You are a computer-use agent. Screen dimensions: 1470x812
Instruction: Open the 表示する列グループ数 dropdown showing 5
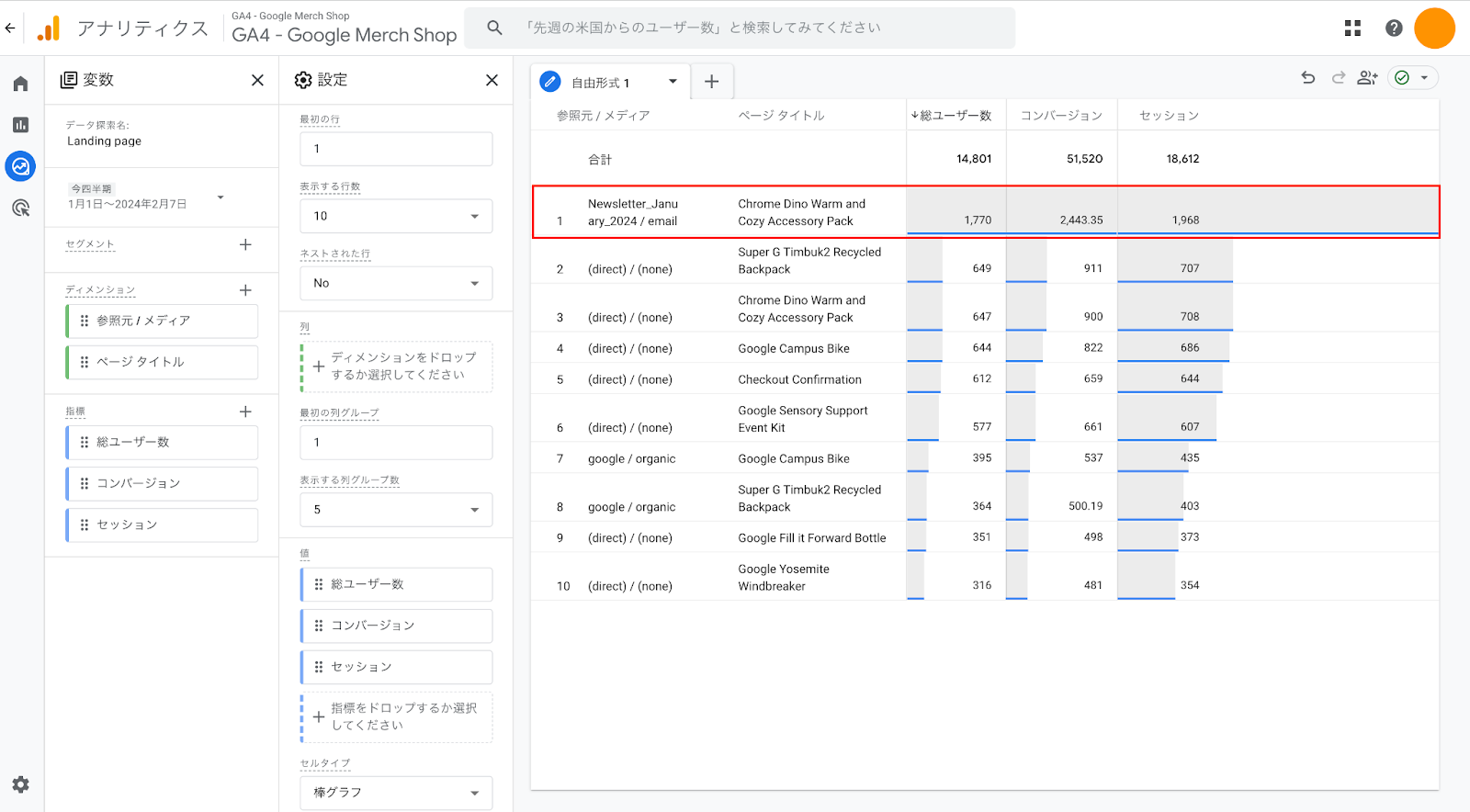coord(396,510)
